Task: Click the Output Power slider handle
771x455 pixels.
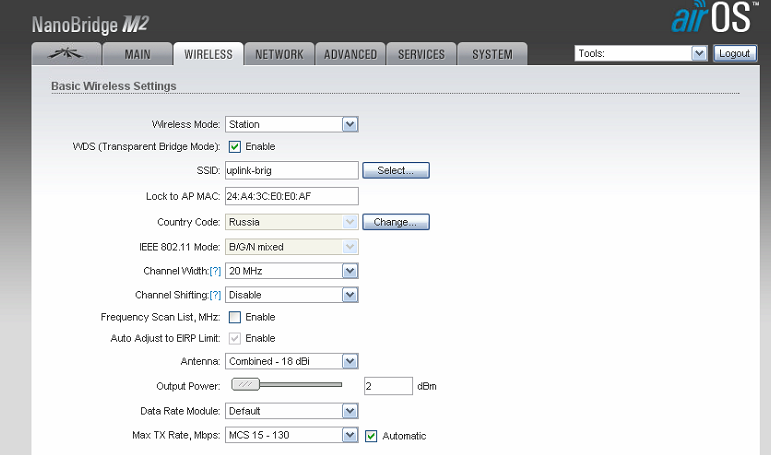Action: pyautogui.click(x=246, y=384)
